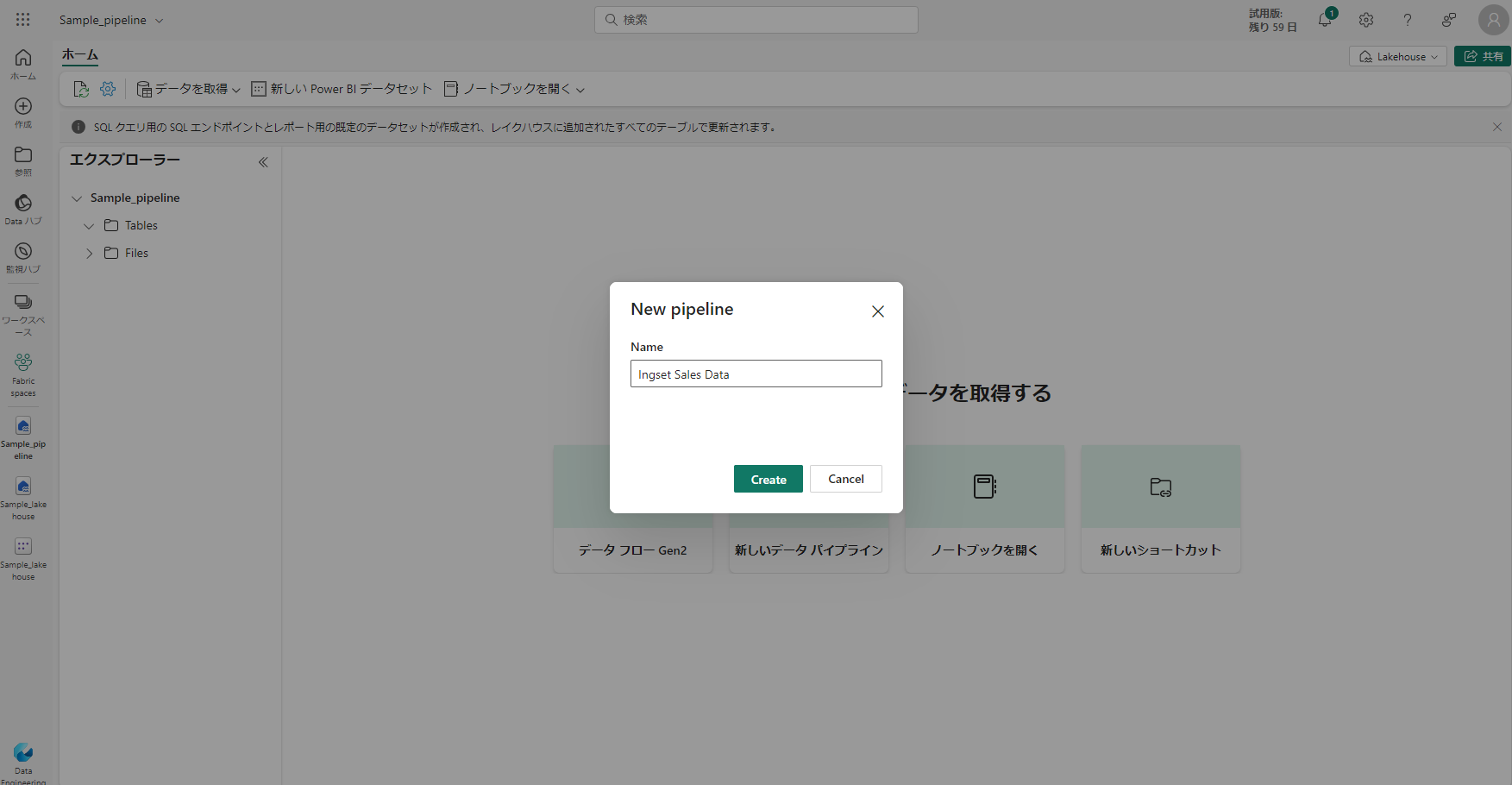Open the データ フロー Gen2 card
The width and height of the screenshot is (1512, 785).
633,509
